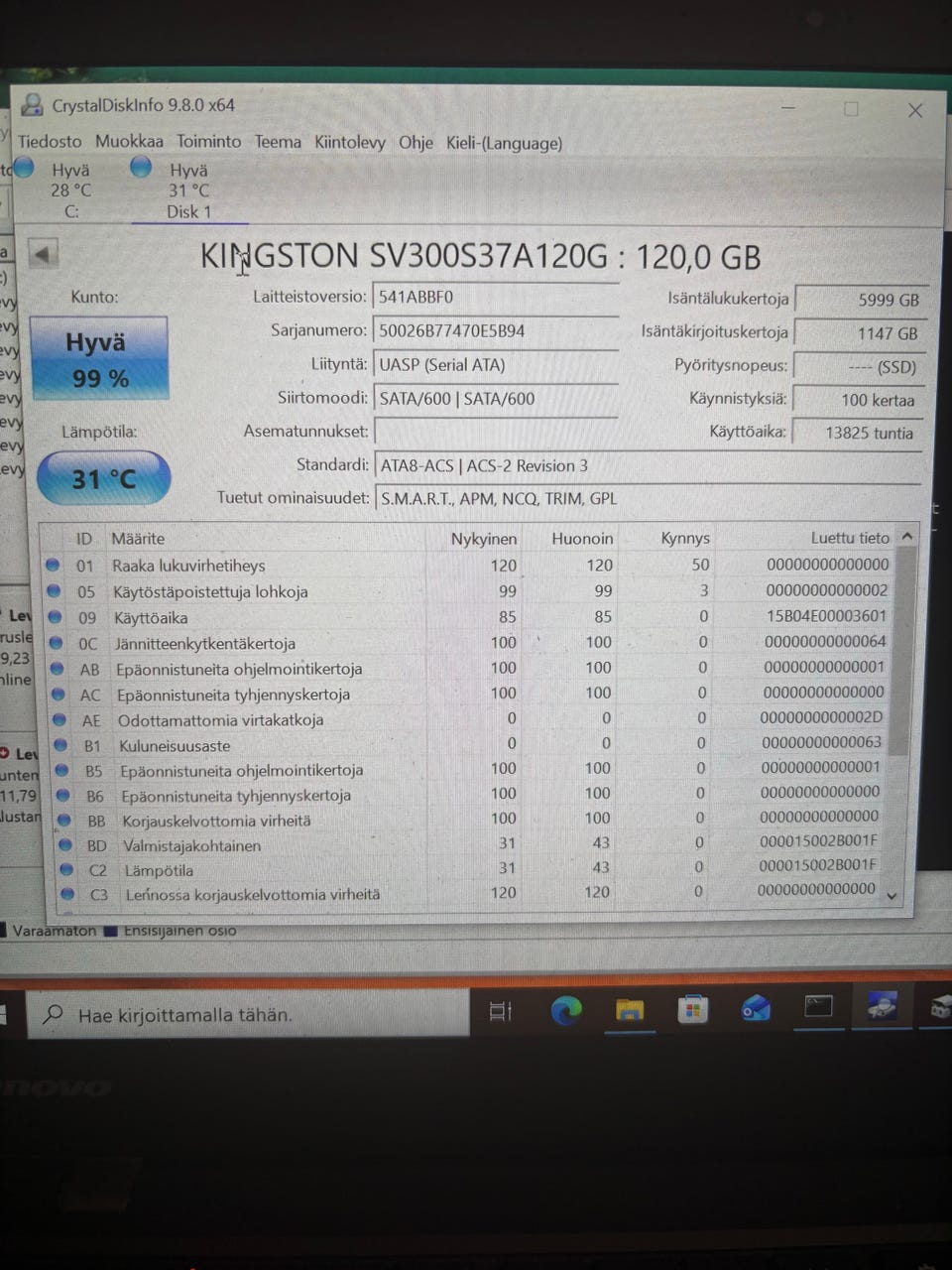Click the Tuetut ominaisuudet features field
Viewport: 952px width, 1270px height.
click(648, 499)
